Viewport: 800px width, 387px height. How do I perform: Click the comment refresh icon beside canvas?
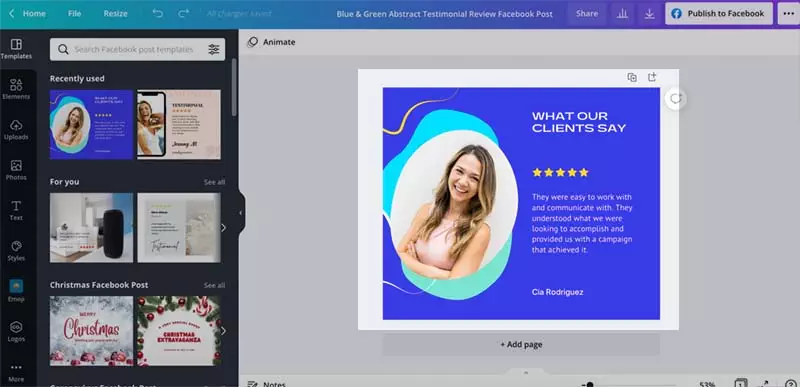[x=676, y=99]
